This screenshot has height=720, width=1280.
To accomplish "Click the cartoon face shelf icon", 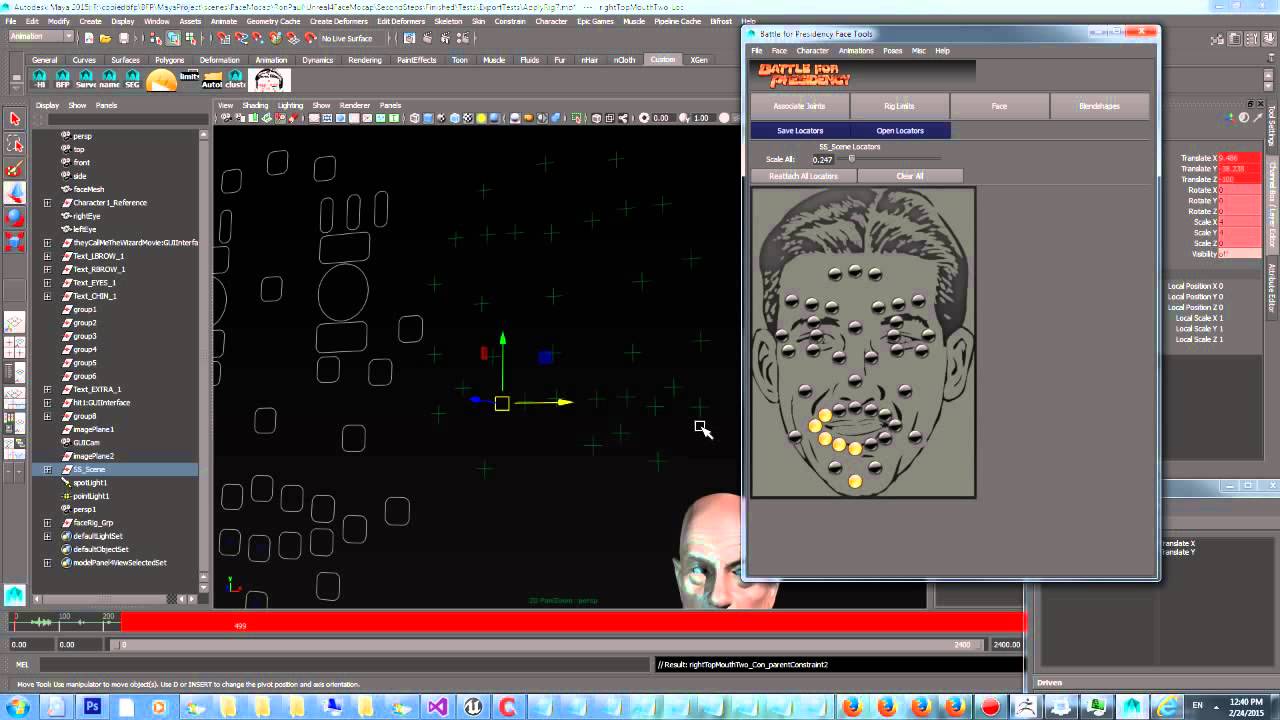I will [270, 80].
